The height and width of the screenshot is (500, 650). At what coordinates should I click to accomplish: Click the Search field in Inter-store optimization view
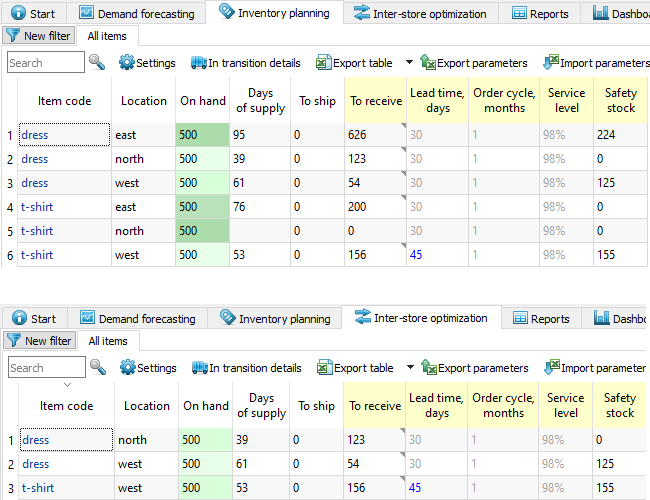[x=46, y=368]
